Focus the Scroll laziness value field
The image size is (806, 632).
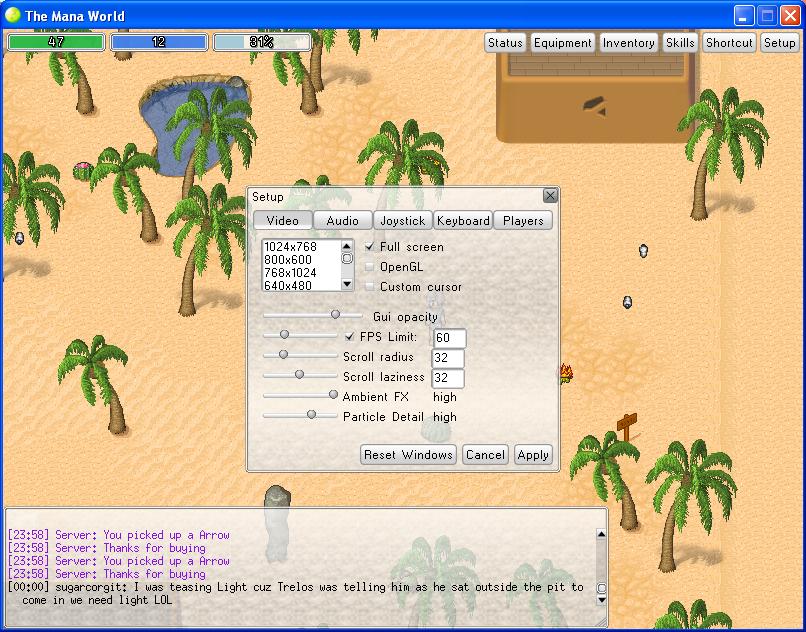448,378
